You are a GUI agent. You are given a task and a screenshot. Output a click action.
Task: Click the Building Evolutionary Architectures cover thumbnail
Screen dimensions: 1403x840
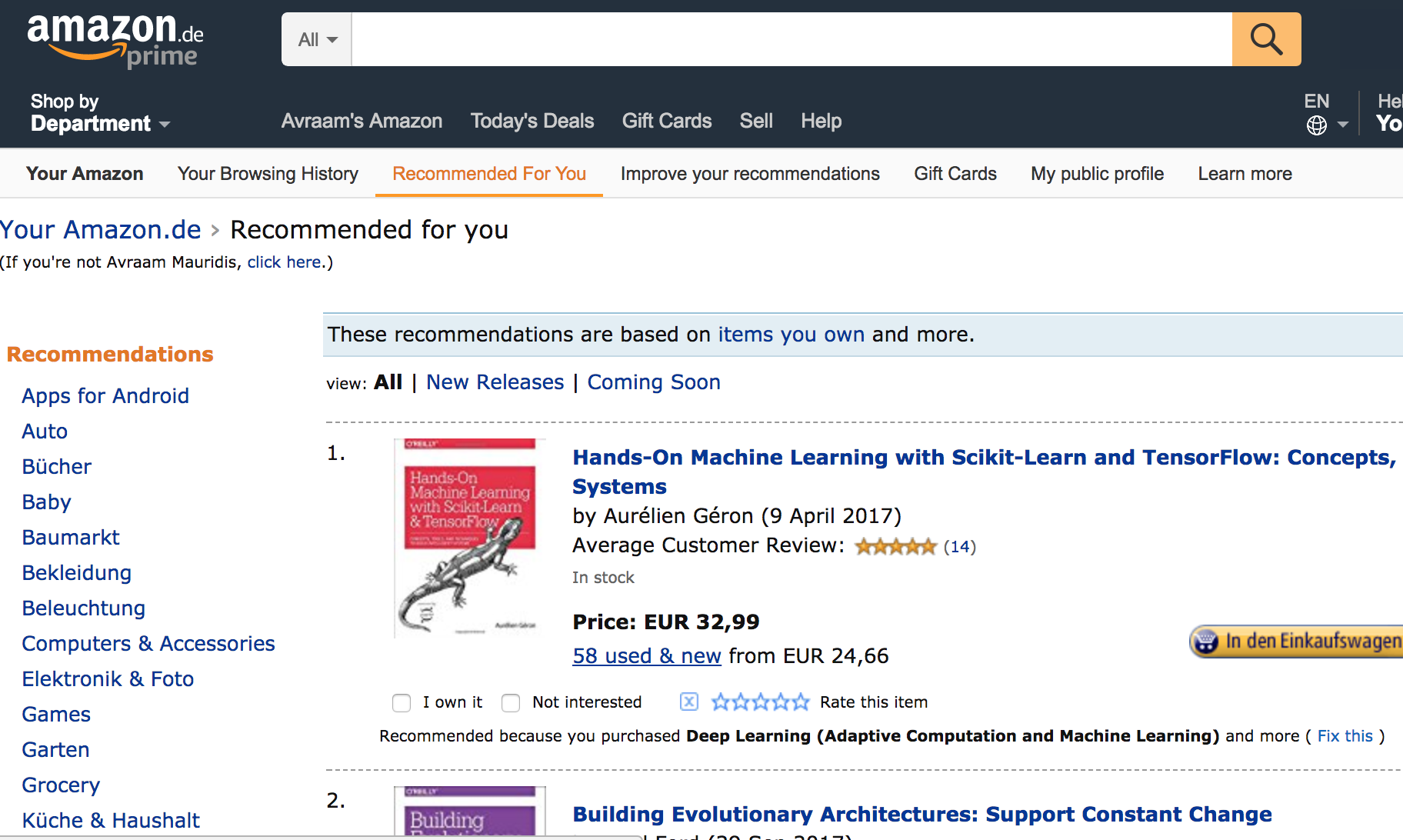coord(469,811)
